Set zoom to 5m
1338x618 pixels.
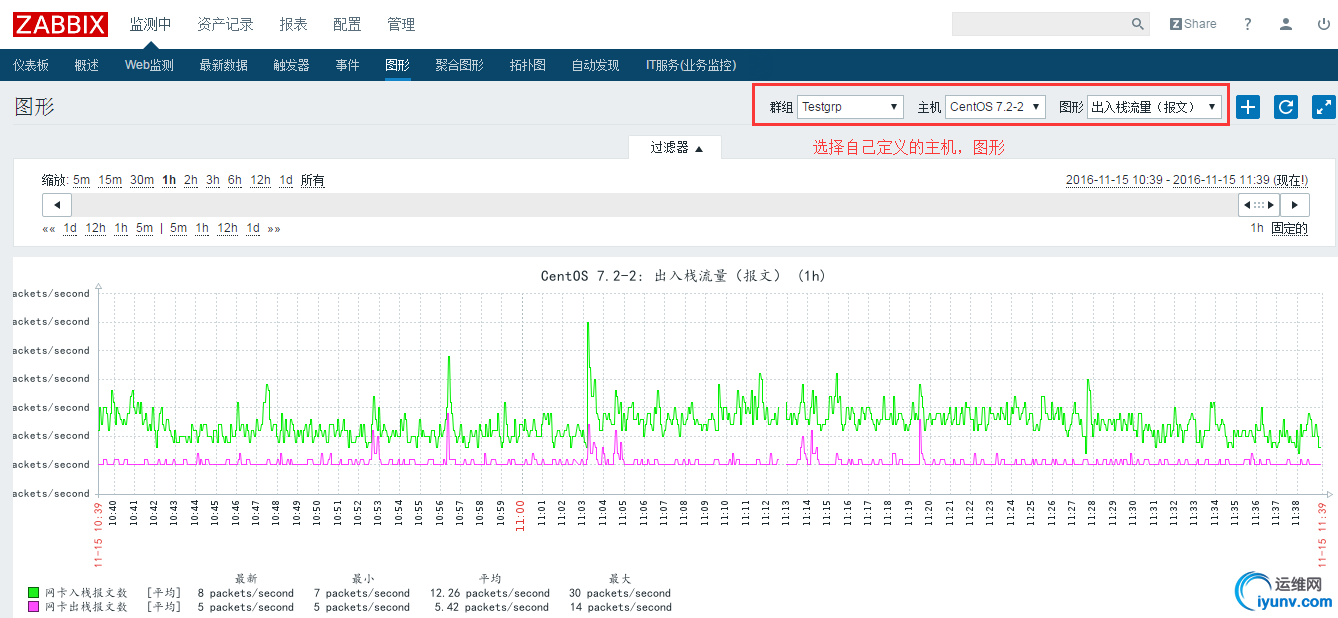pos(81,180)
